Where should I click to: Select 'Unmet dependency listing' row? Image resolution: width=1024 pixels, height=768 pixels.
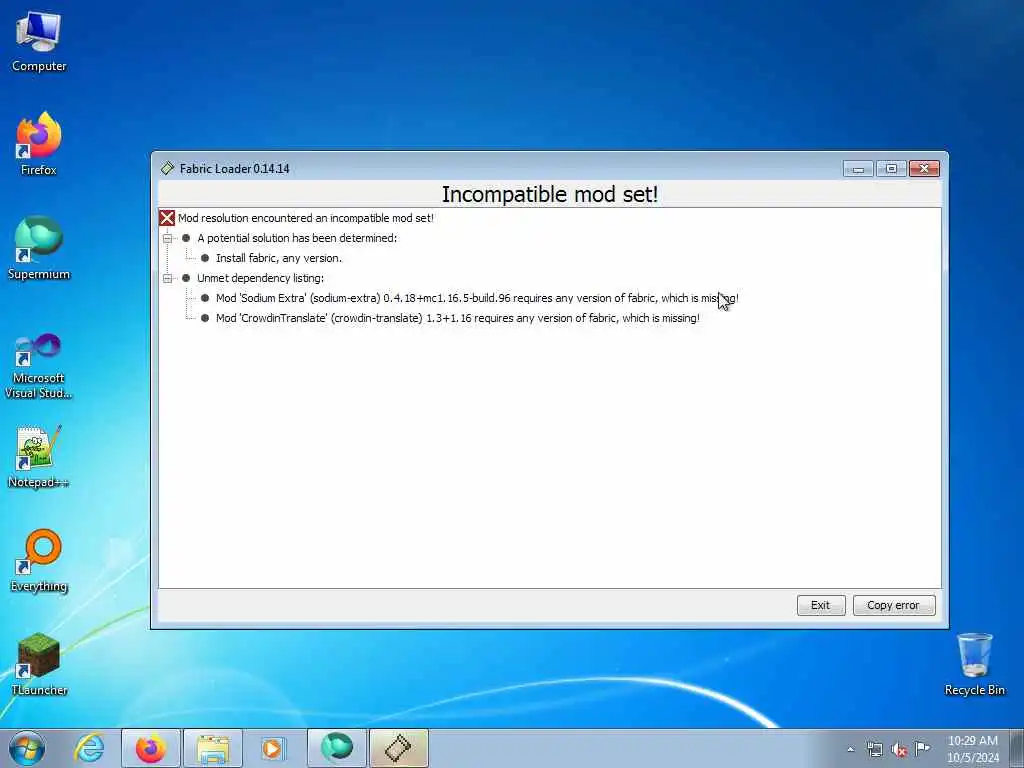[x=261, y=278]
